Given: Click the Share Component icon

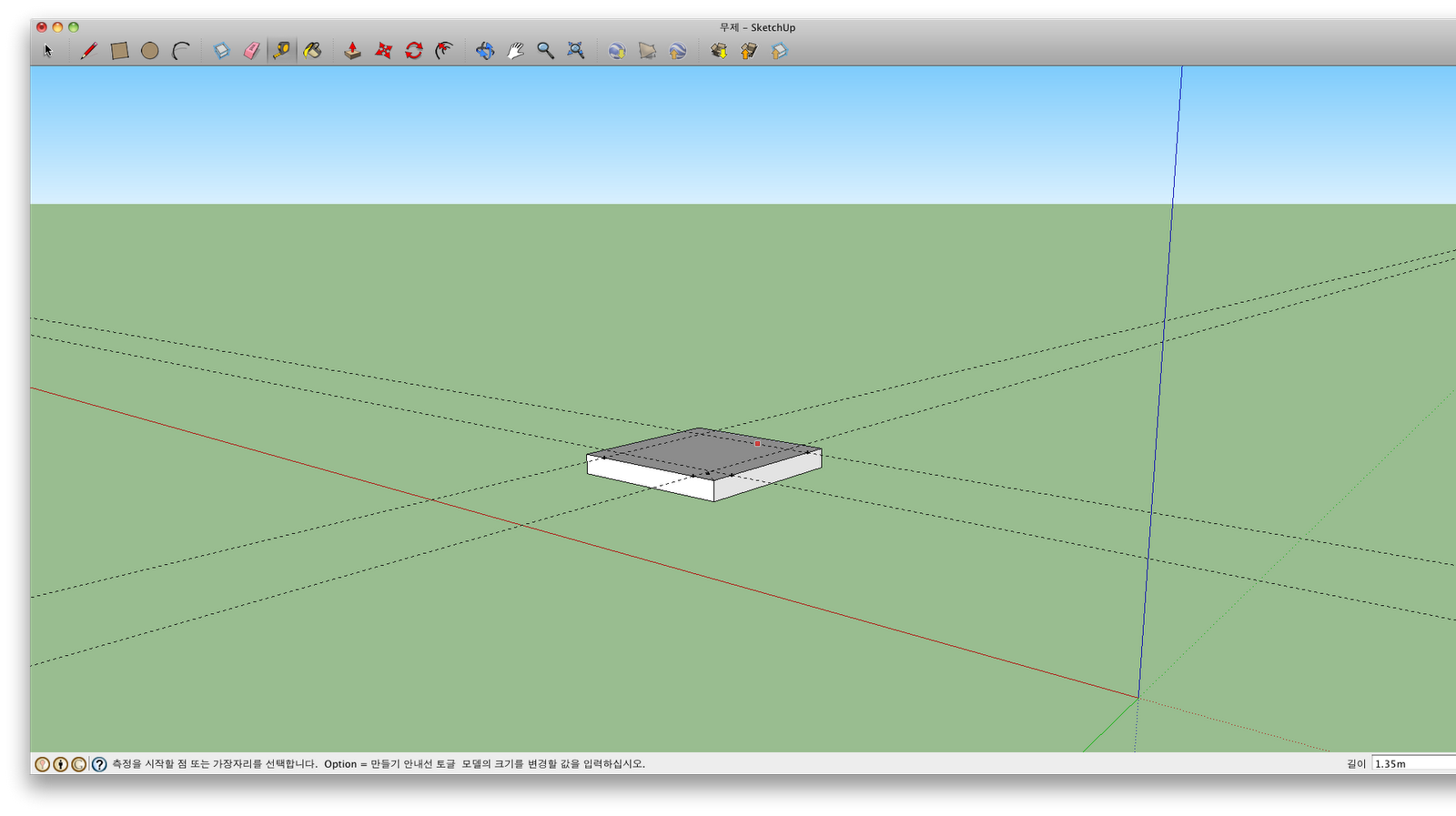Looking at the screenshot, I should tap(779, 51).
